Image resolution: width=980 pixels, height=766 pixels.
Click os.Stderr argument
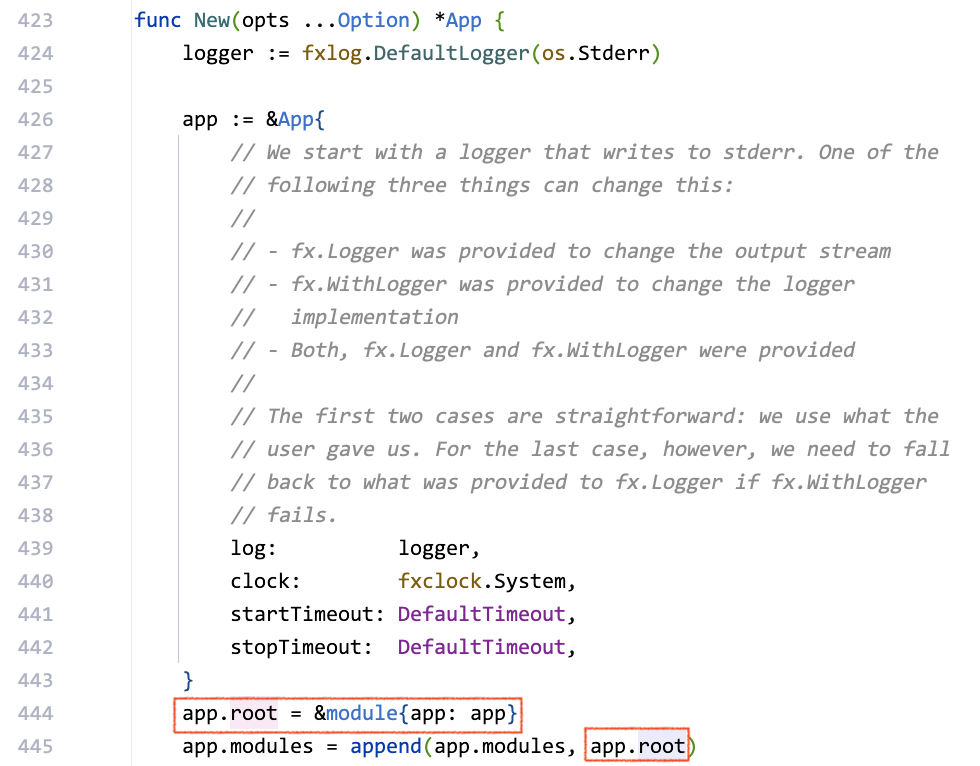click(x=596, y=54)
